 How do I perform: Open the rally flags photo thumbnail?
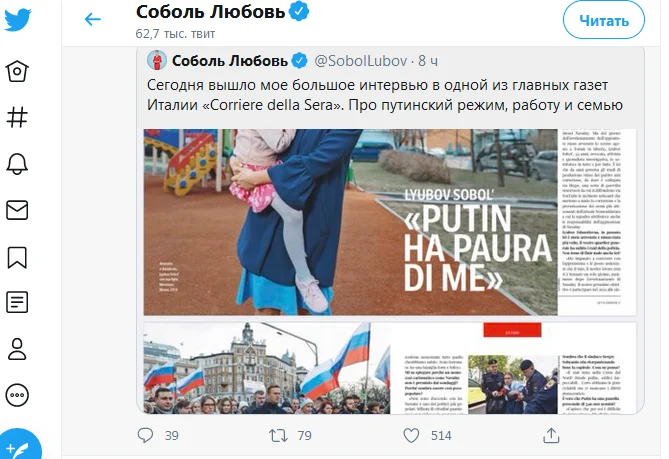tap(267, 368)
